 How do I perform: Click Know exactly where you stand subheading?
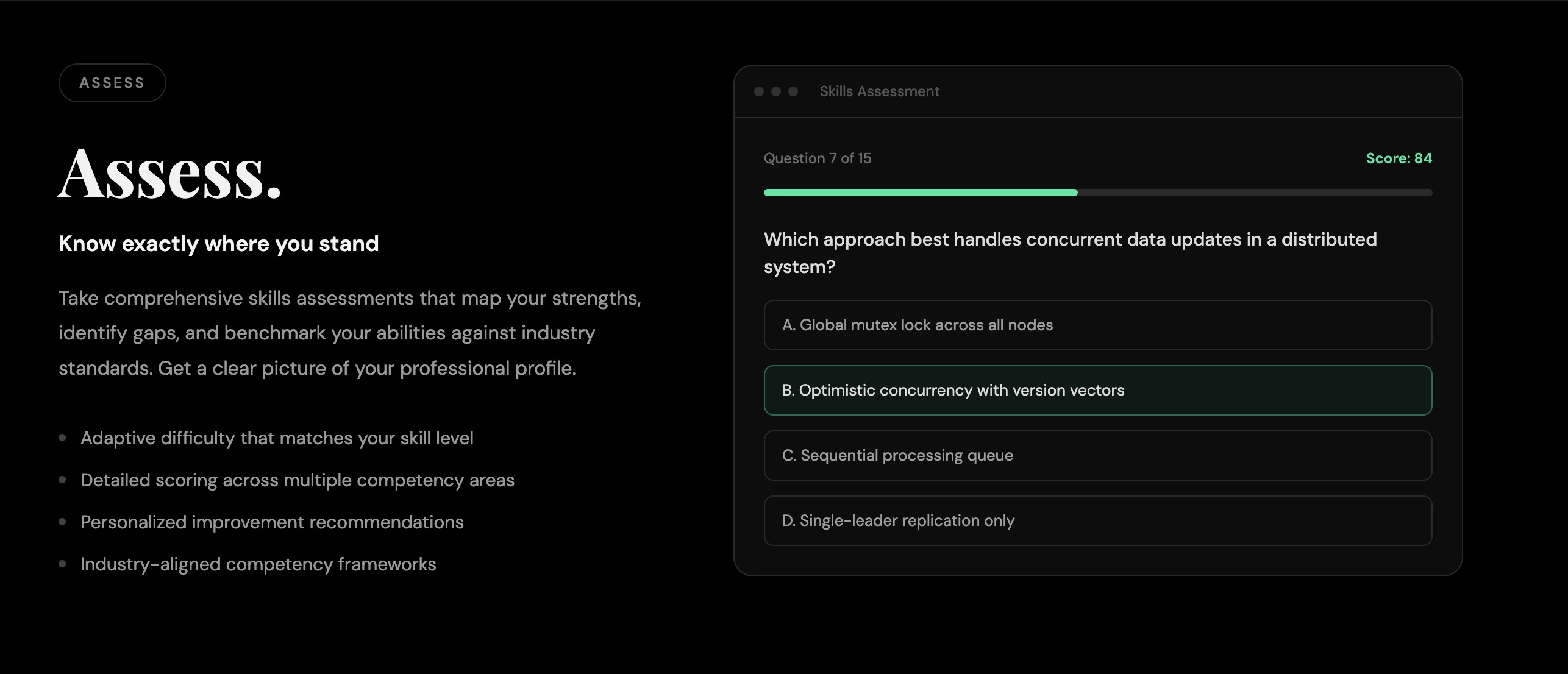(x=218, y=244)
